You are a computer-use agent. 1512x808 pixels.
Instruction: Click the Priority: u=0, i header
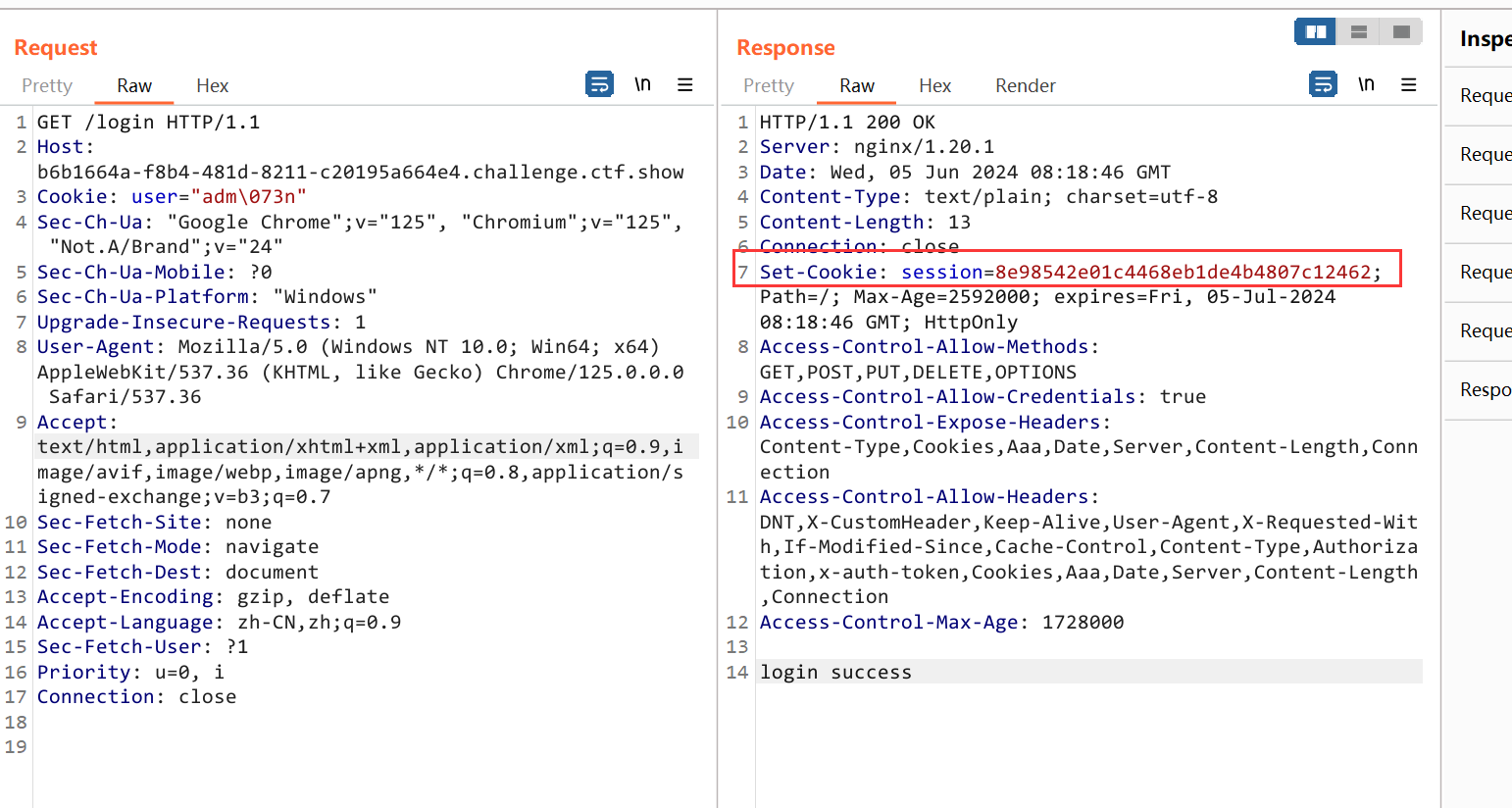point(131,673)
